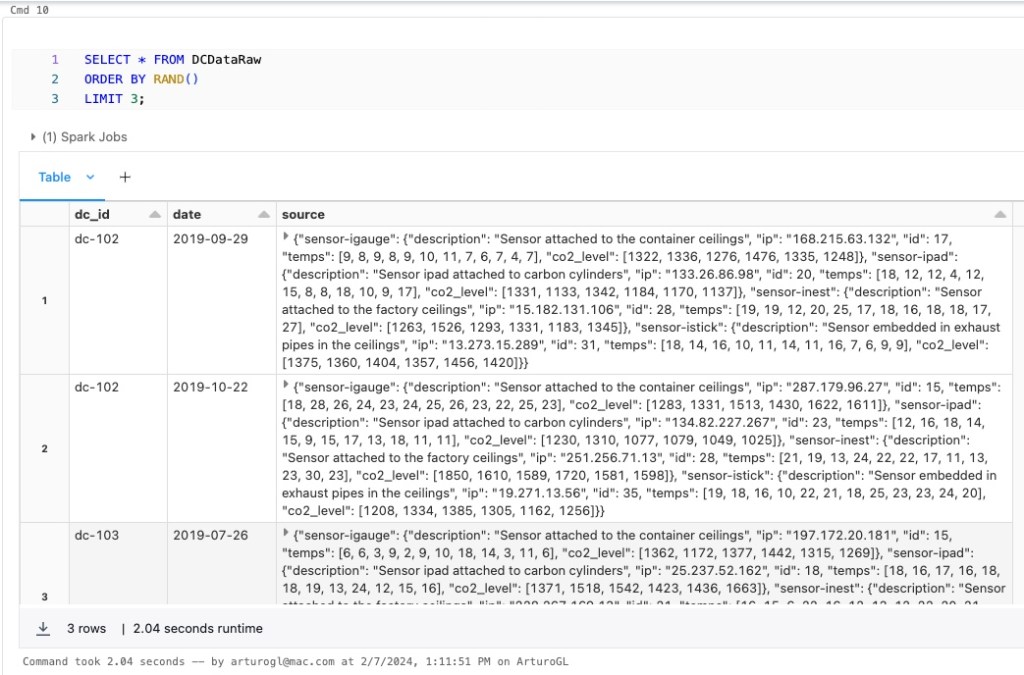Image resolution: width=1024 pixels, height=675 pixels.
Task: Select the 2019-10-22 date cell
Action: (x=210, y=386)
